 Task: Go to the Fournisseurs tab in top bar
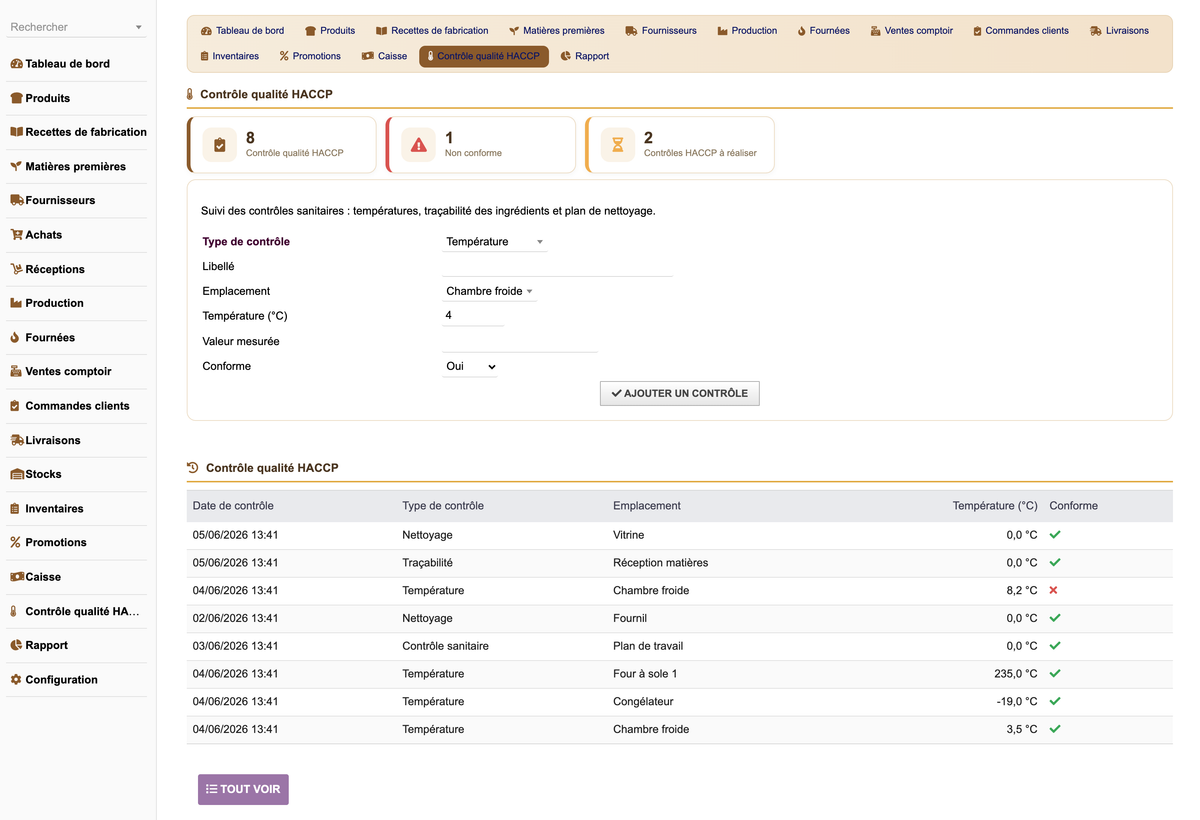point(661,31)
